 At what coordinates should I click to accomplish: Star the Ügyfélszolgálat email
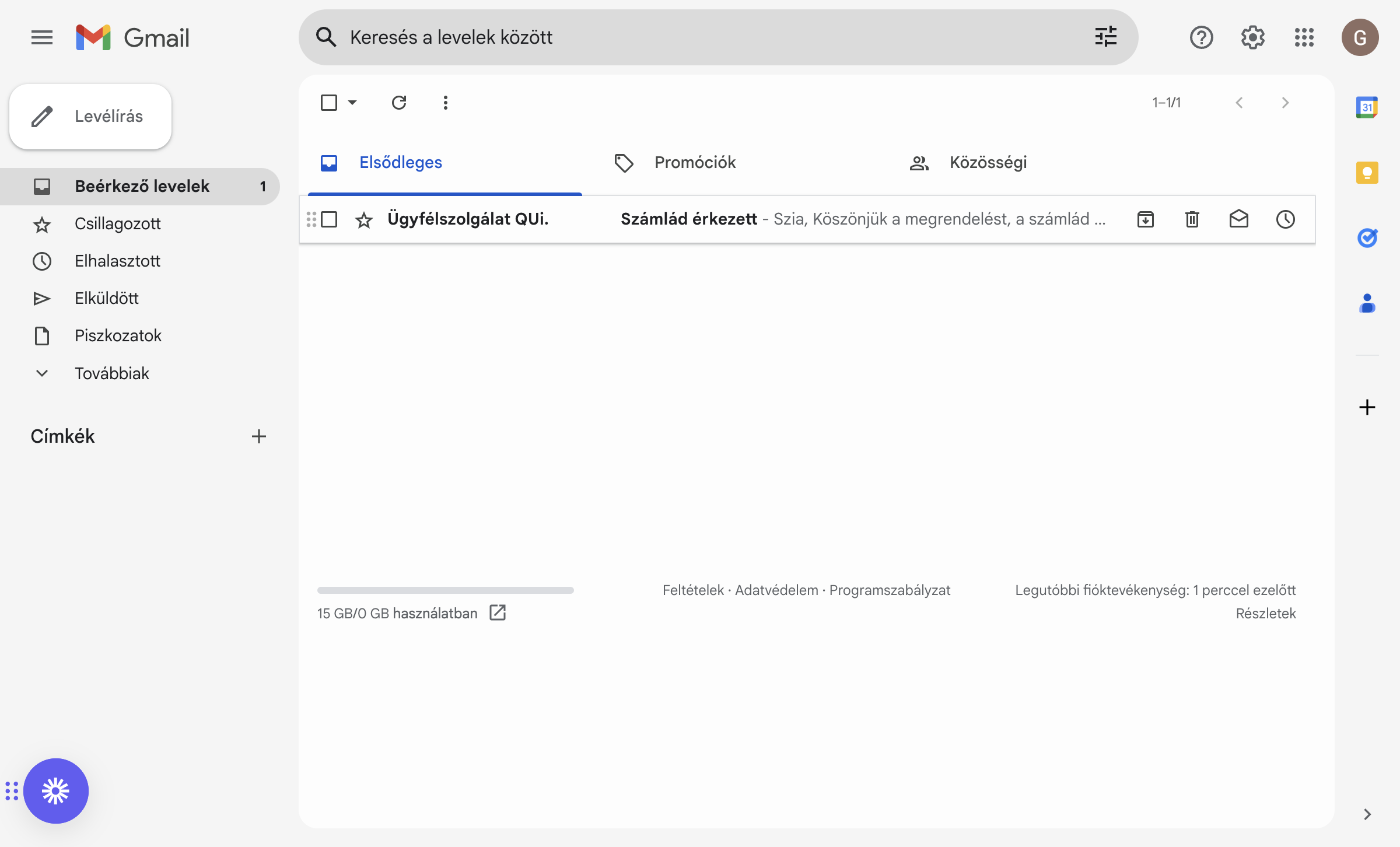364,220
